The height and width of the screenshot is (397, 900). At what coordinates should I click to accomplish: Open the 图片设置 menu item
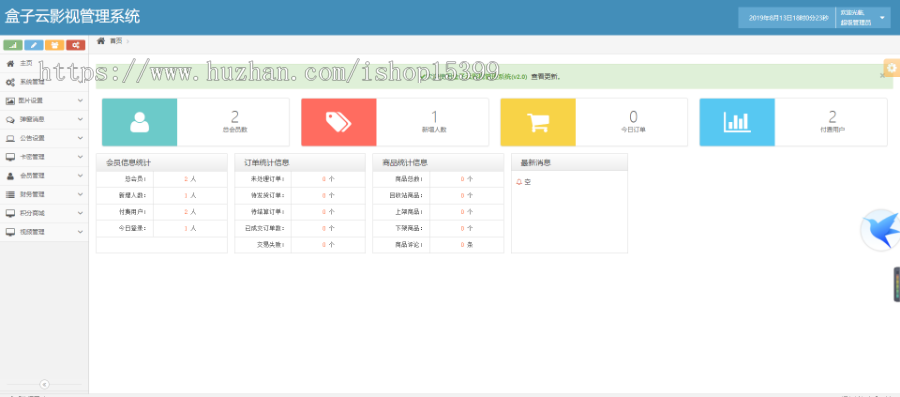pos(44,101)
